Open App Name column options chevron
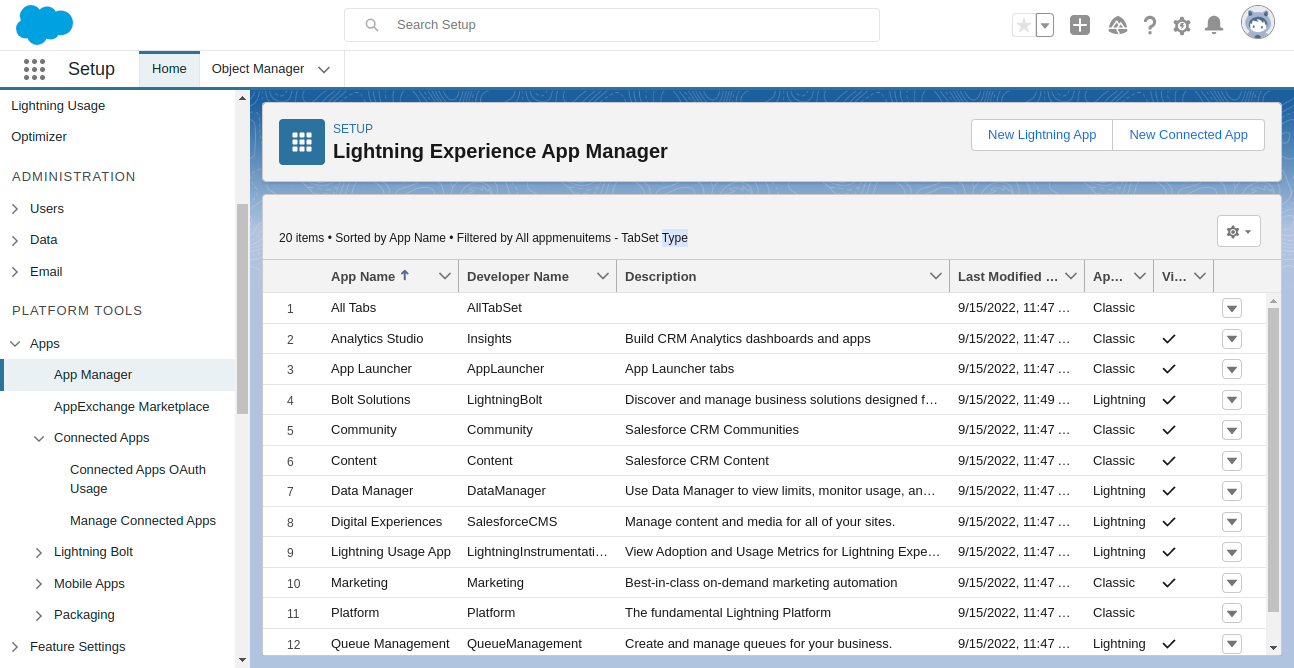Screen dimensions: 1294x668 point(445,276)
